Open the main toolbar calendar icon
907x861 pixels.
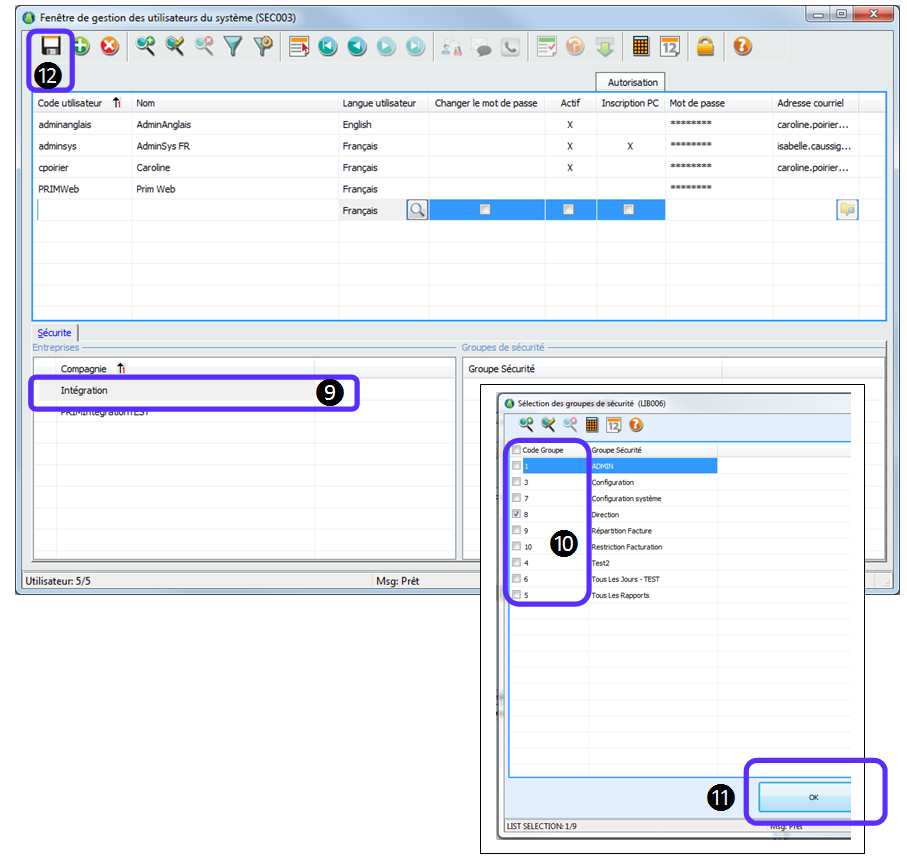[x=670, y=46]
